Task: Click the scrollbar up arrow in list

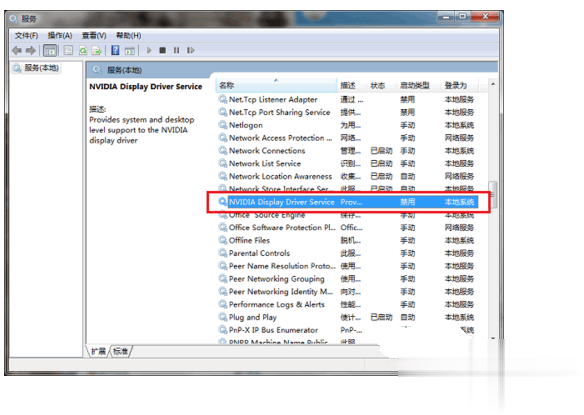Action: (x=493, y=84)
